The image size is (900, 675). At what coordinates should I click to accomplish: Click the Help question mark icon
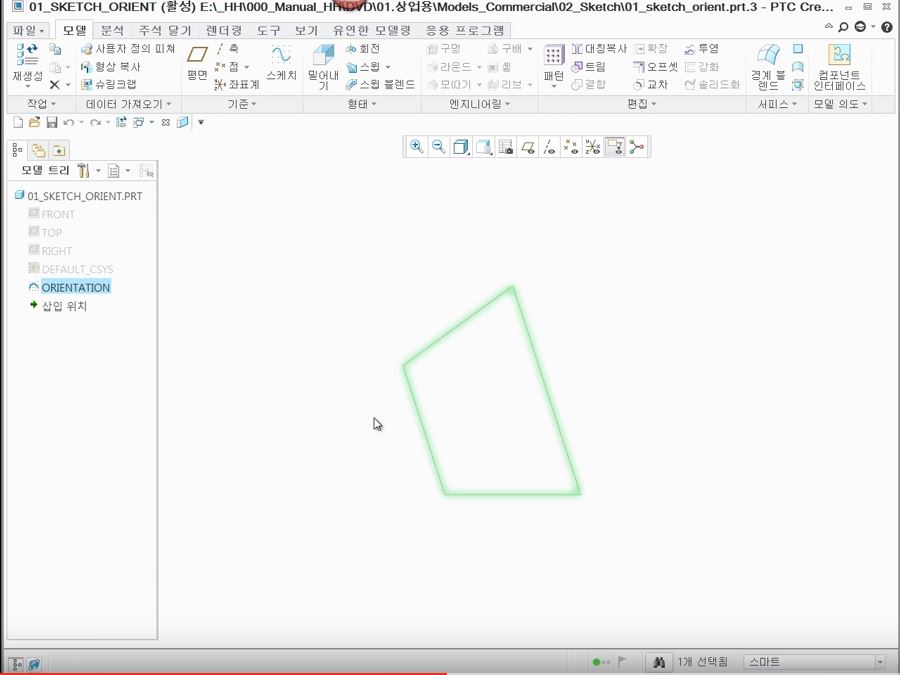[887, 27]
